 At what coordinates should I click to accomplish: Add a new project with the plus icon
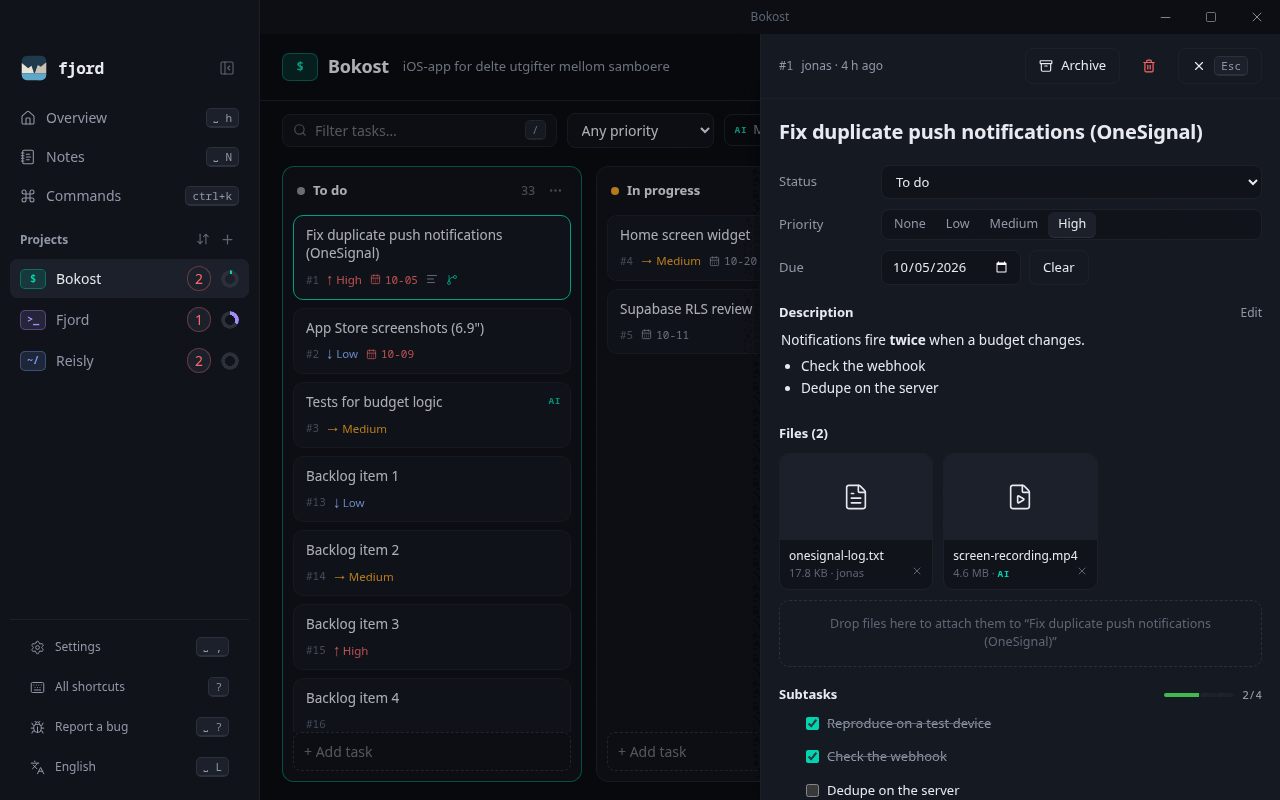227,239
